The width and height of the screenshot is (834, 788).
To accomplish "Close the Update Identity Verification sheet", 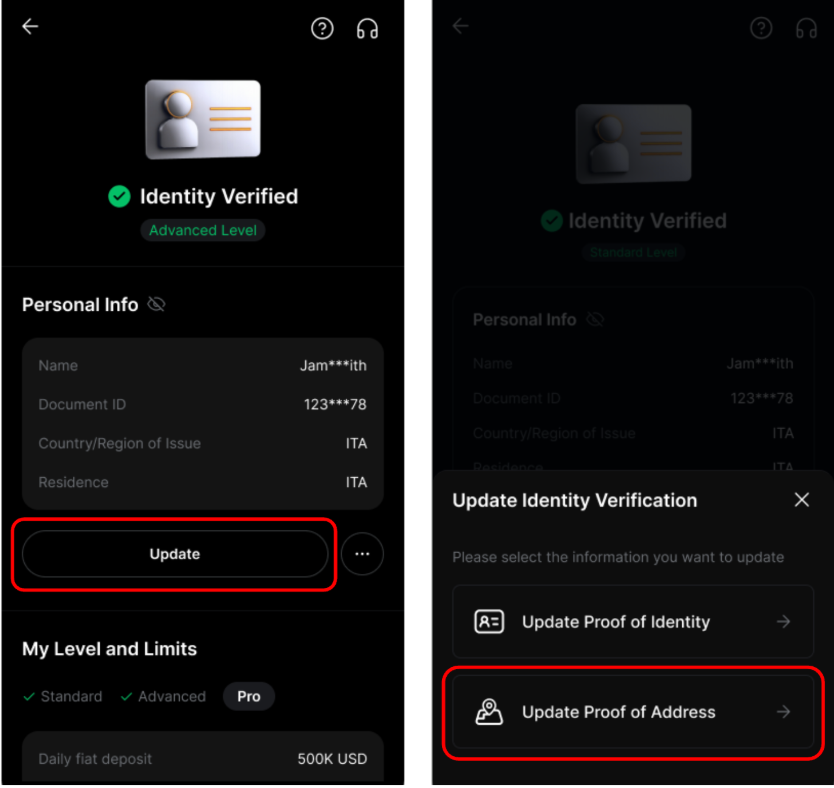I will (802, 500).
